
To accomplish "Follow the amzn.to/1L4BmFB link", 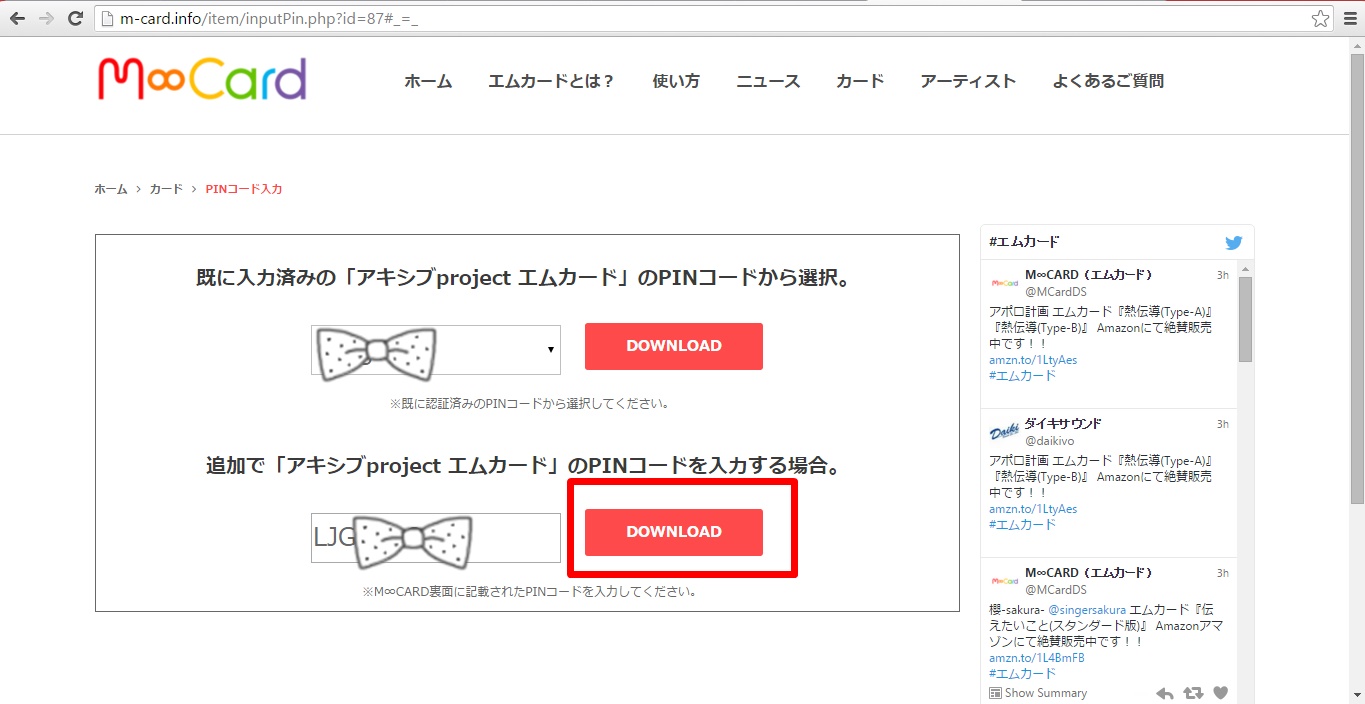I will [1037, 658].
